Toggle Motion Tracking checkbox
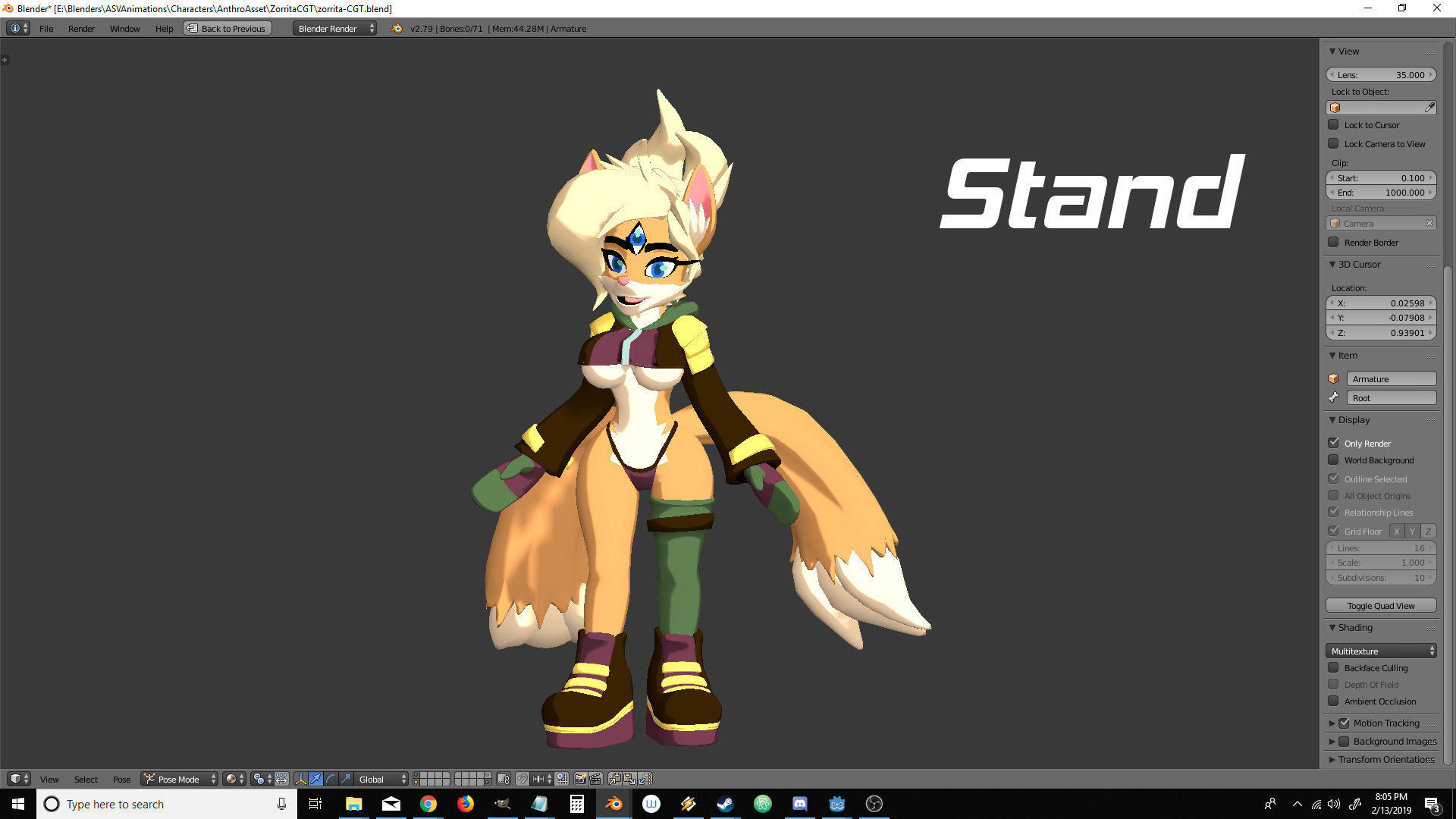 tap(1344, 723)
